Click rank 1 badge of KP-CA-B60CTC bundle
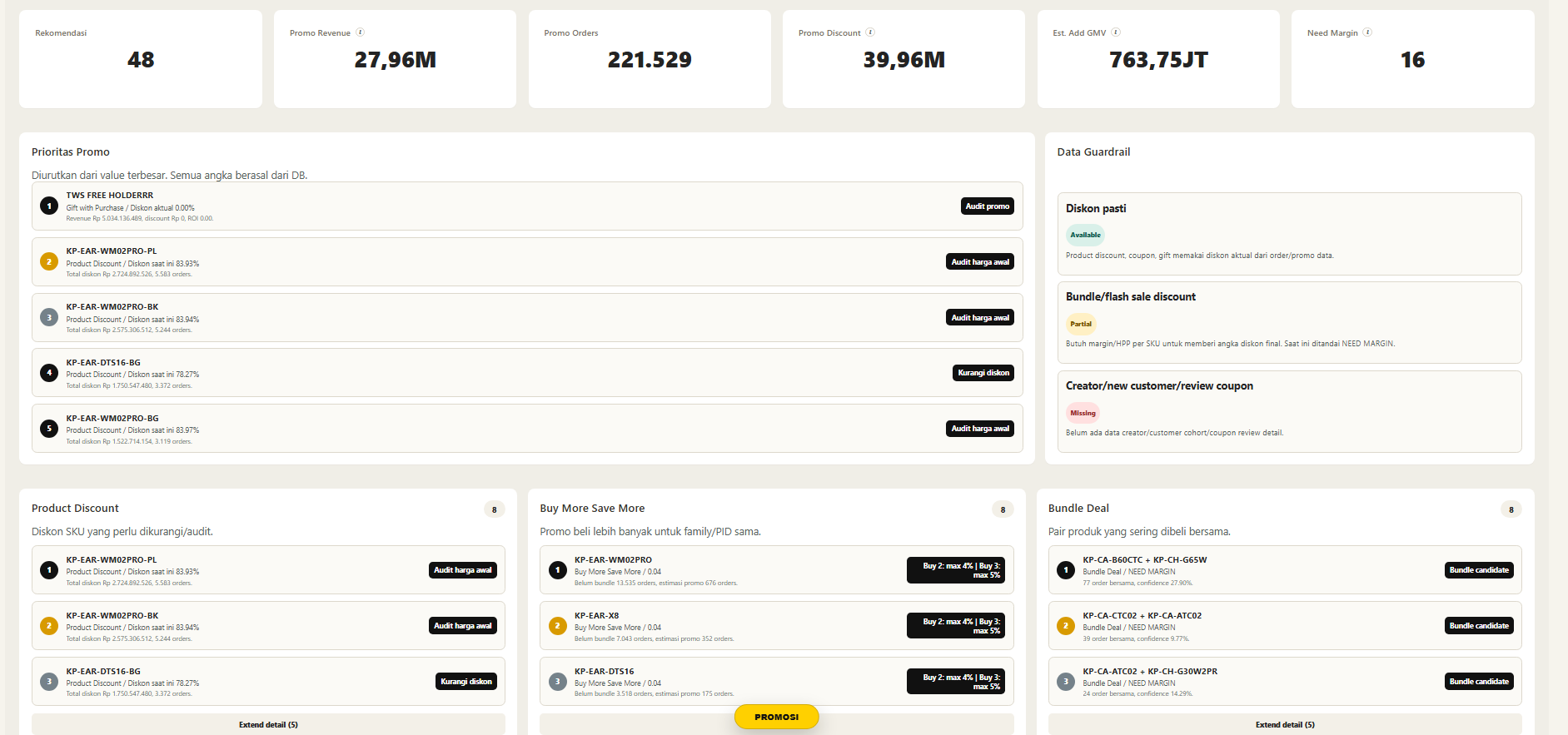The height and width of the screenshot is (735, 1568). pos(1066,570)
